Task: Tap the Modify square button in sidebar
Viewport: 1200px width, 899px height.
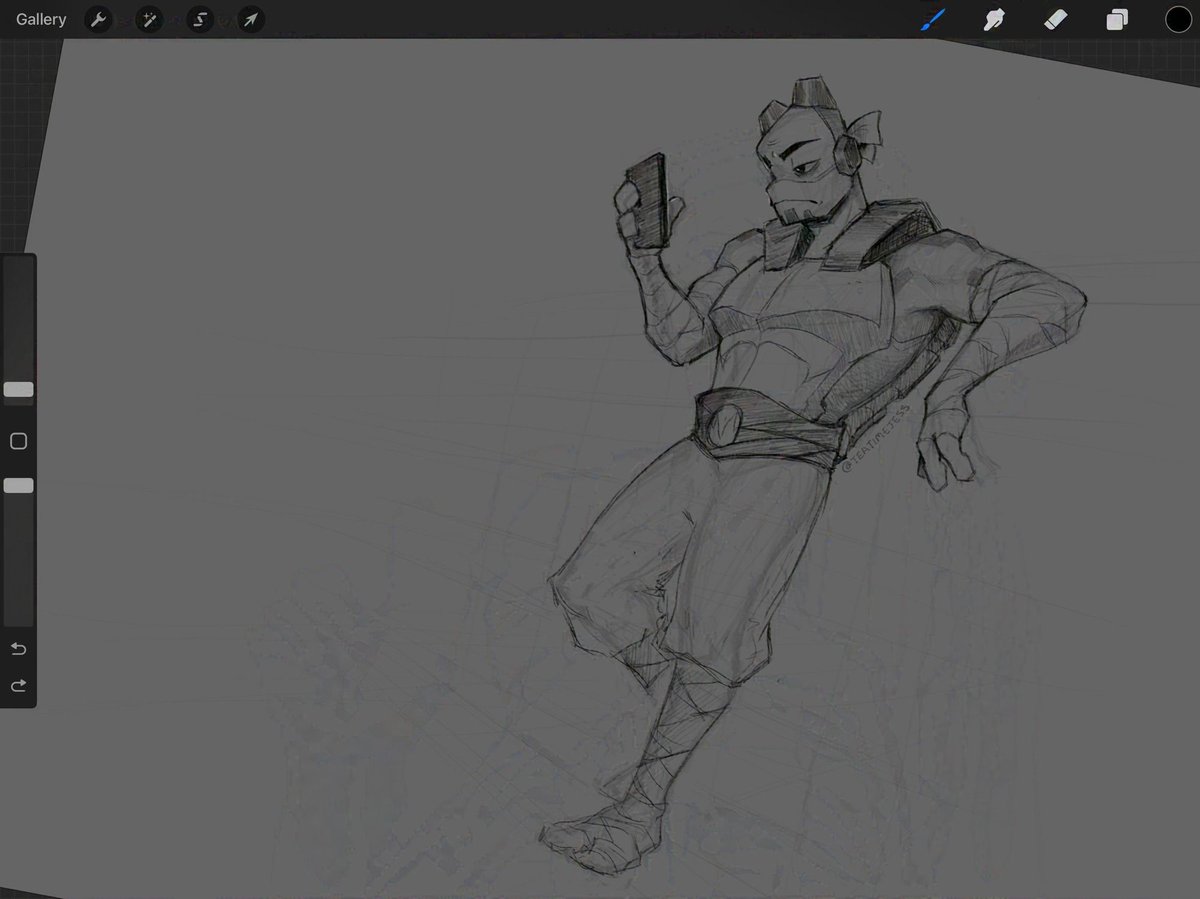Action: (x=18, y=441)
